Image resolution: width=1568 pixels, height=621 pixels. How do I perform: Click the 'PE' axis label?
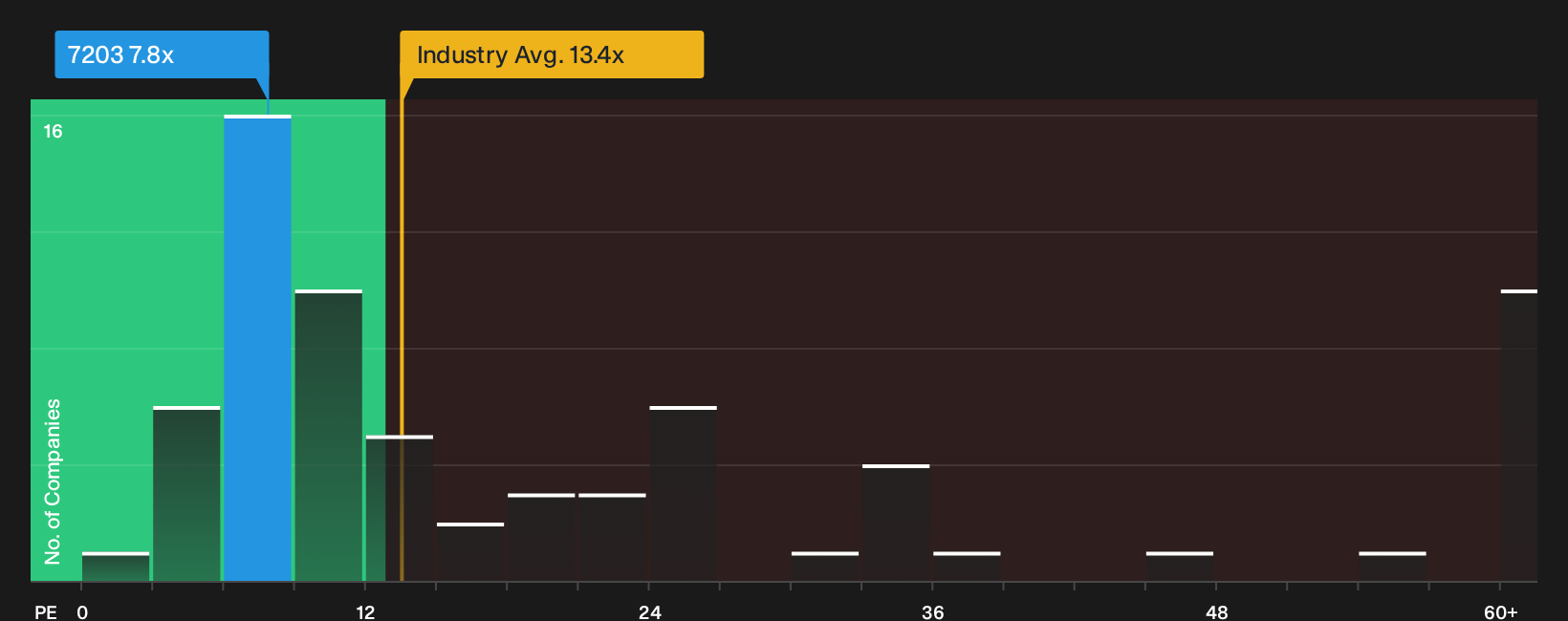(x=46, y=612)
